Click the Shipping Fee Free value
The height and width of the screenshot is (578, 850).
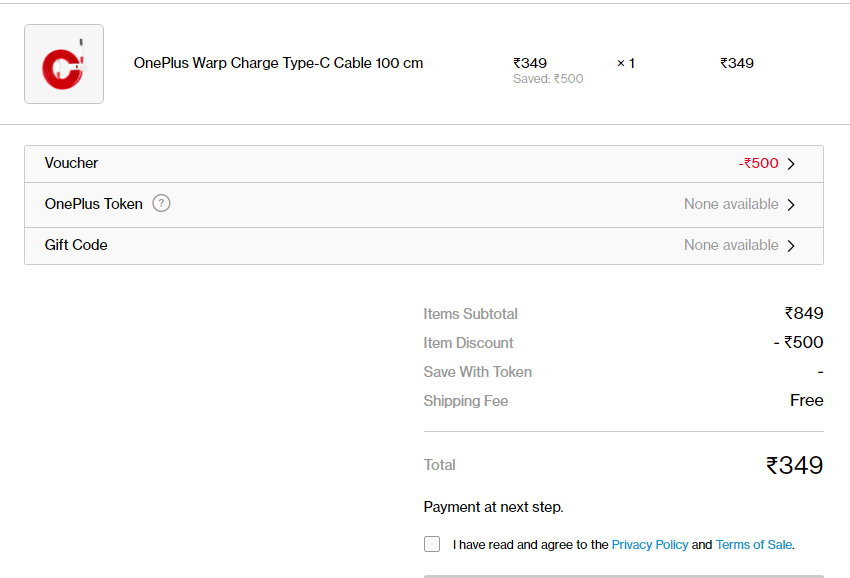(x=807, y=400)
